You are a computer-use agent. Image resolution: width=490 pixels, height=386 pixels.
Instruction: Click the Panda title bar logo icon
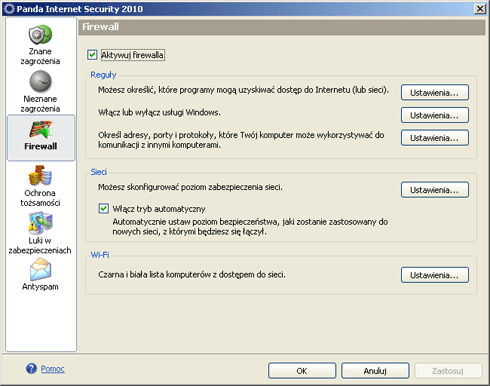click(x=9, y=9)
